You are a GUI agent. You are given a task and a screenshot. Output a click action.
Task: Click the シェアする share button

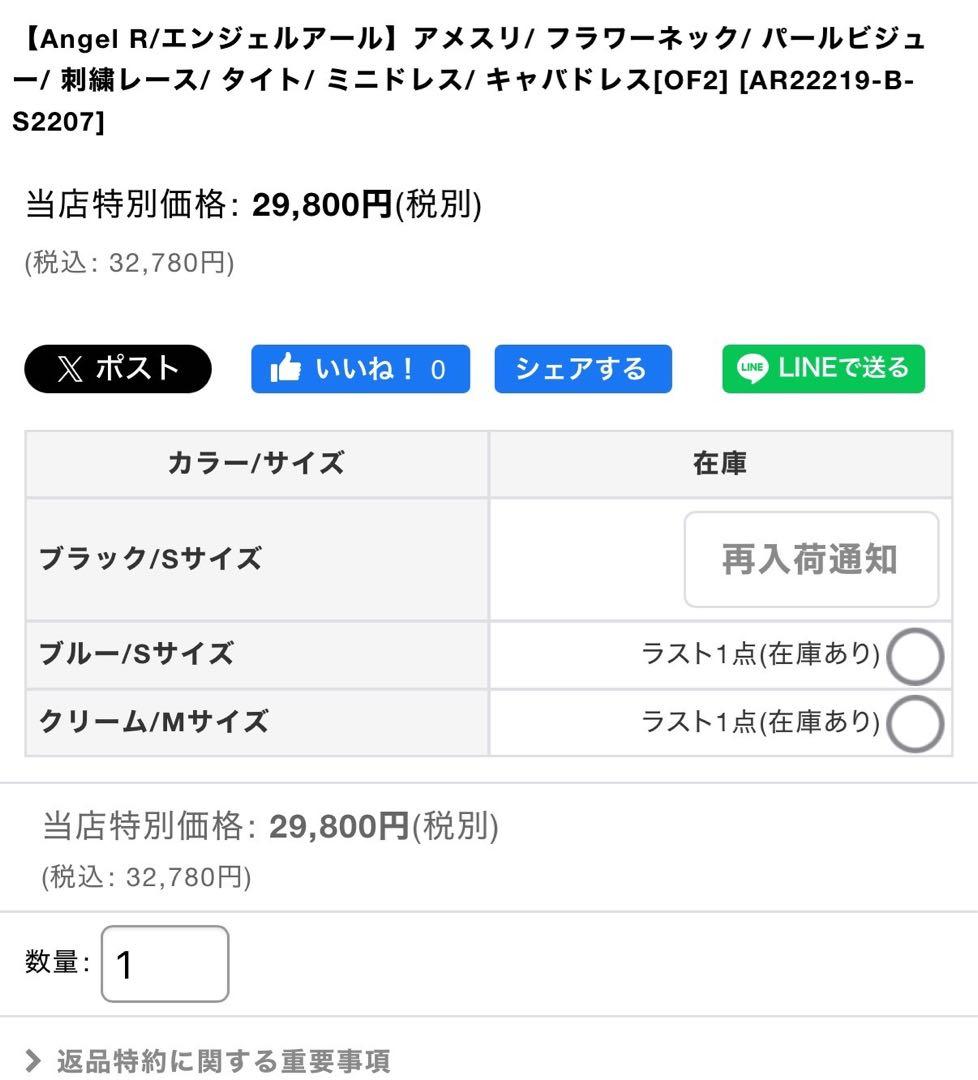point(582,369)
